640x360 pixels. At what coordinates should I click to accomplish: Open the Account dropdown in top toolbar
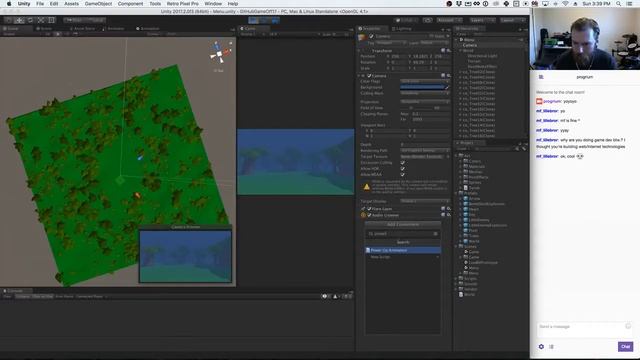449,20
